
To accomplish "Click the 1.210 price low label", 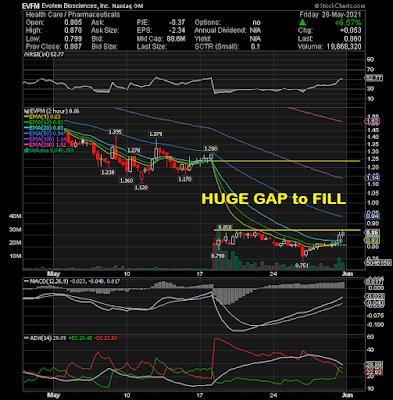I will (108, 172).
